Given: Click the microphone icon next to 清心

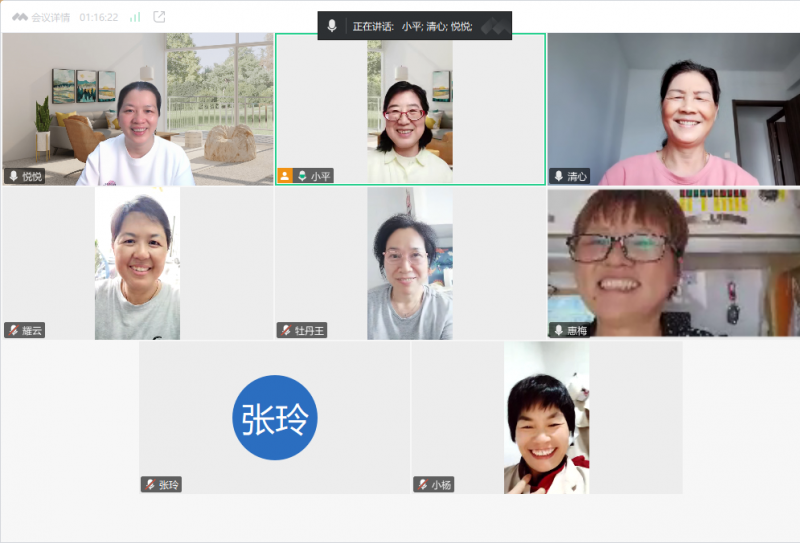Looking at the screenshot, I should (558, 176).
